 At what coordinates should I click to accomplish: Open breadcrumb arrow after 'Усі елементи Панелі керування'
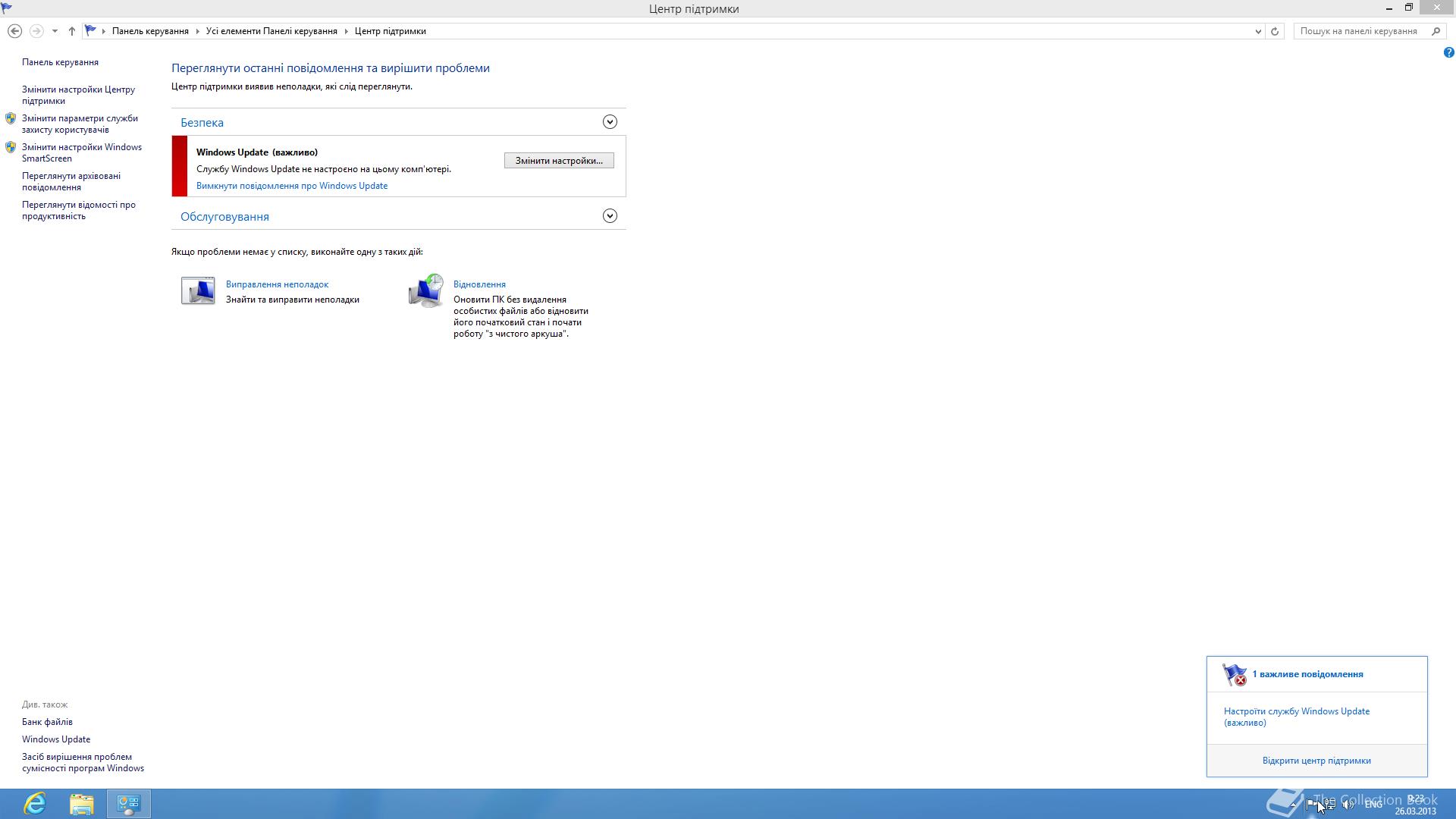click(346, 31)
